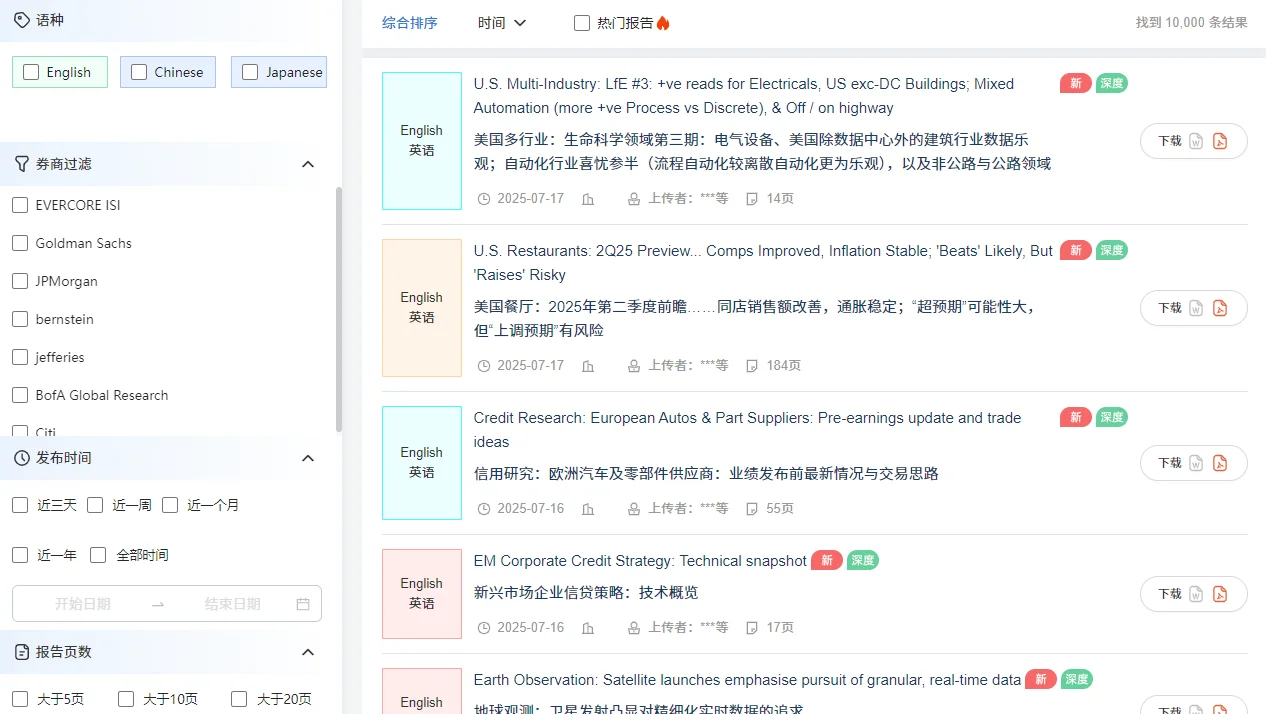The width and height of the screenshot is (1266, 714).
Task: Select the 综合排序 sort tab
Action: (x=410, y=23)
